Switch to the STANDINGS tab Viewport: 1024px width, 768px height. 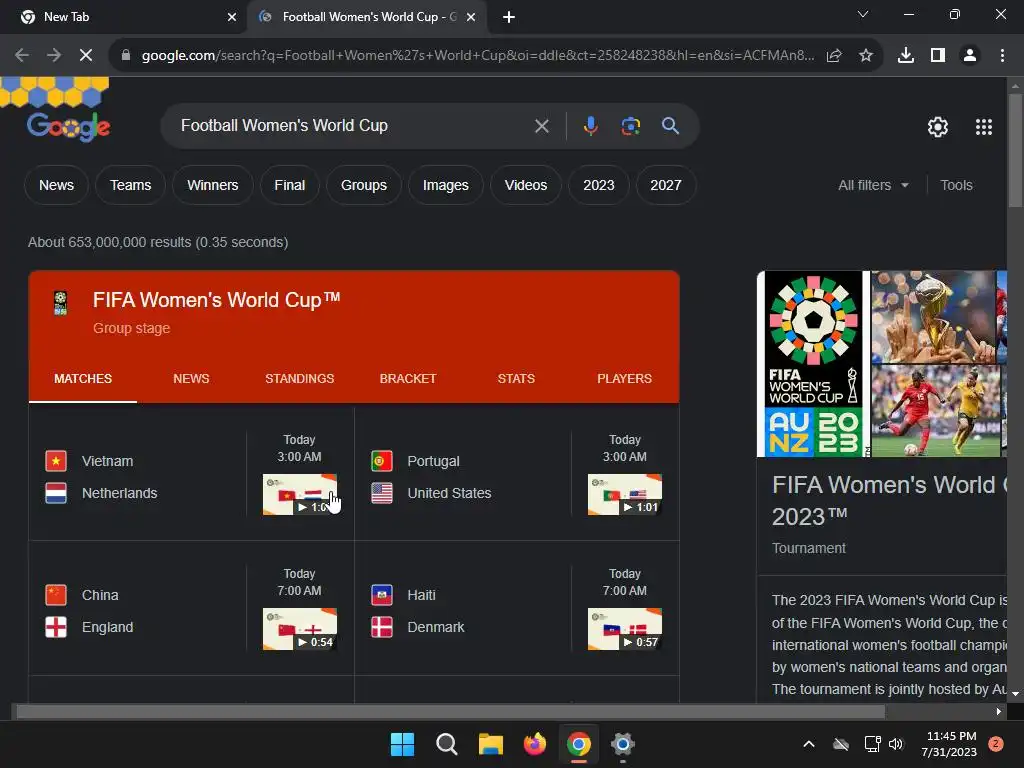(x=299, y=379)
